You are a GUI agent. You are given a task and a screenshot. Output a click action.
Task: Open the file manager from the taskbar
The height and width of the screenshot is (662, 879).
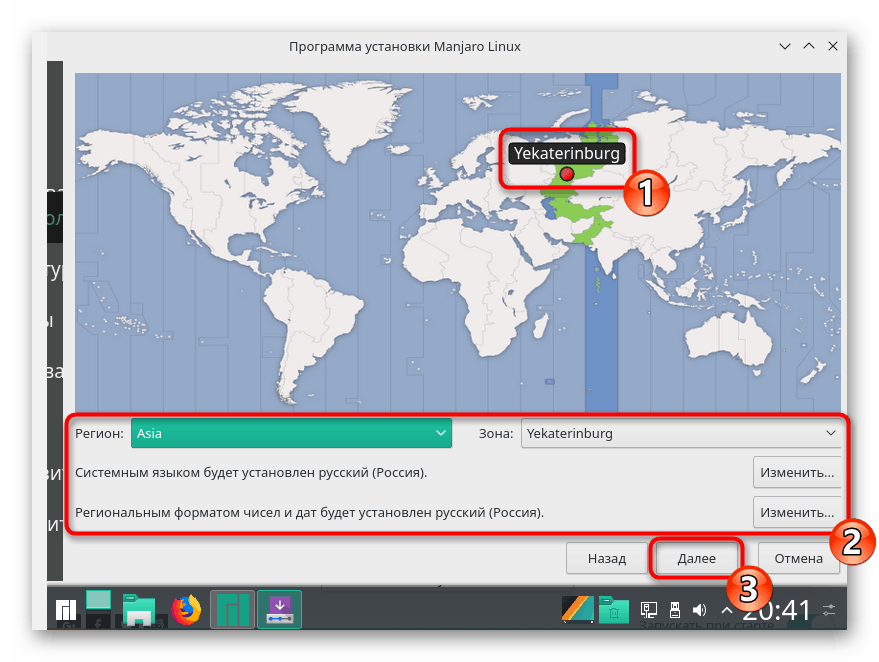pyautogui.click(x=138, y=609)
